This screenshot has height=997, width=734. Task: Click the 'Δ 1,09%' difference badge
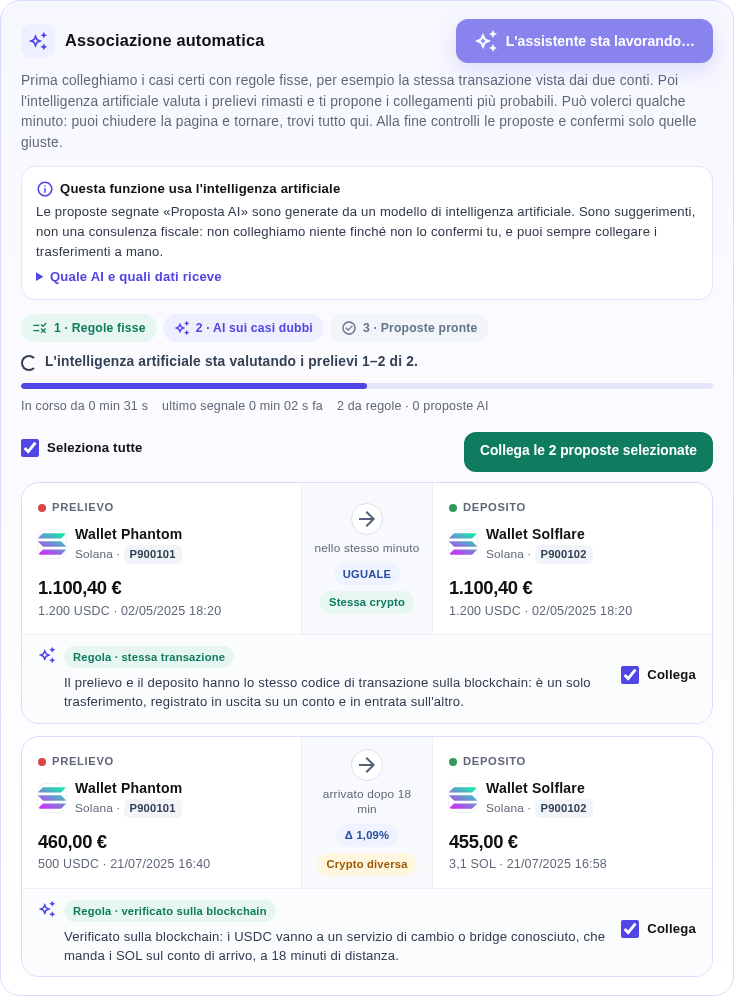[x=367, y=835]
